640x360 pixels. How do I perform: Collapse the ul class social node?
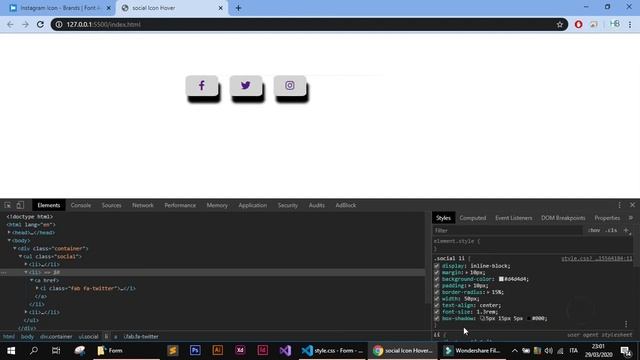tap(20, 256)
